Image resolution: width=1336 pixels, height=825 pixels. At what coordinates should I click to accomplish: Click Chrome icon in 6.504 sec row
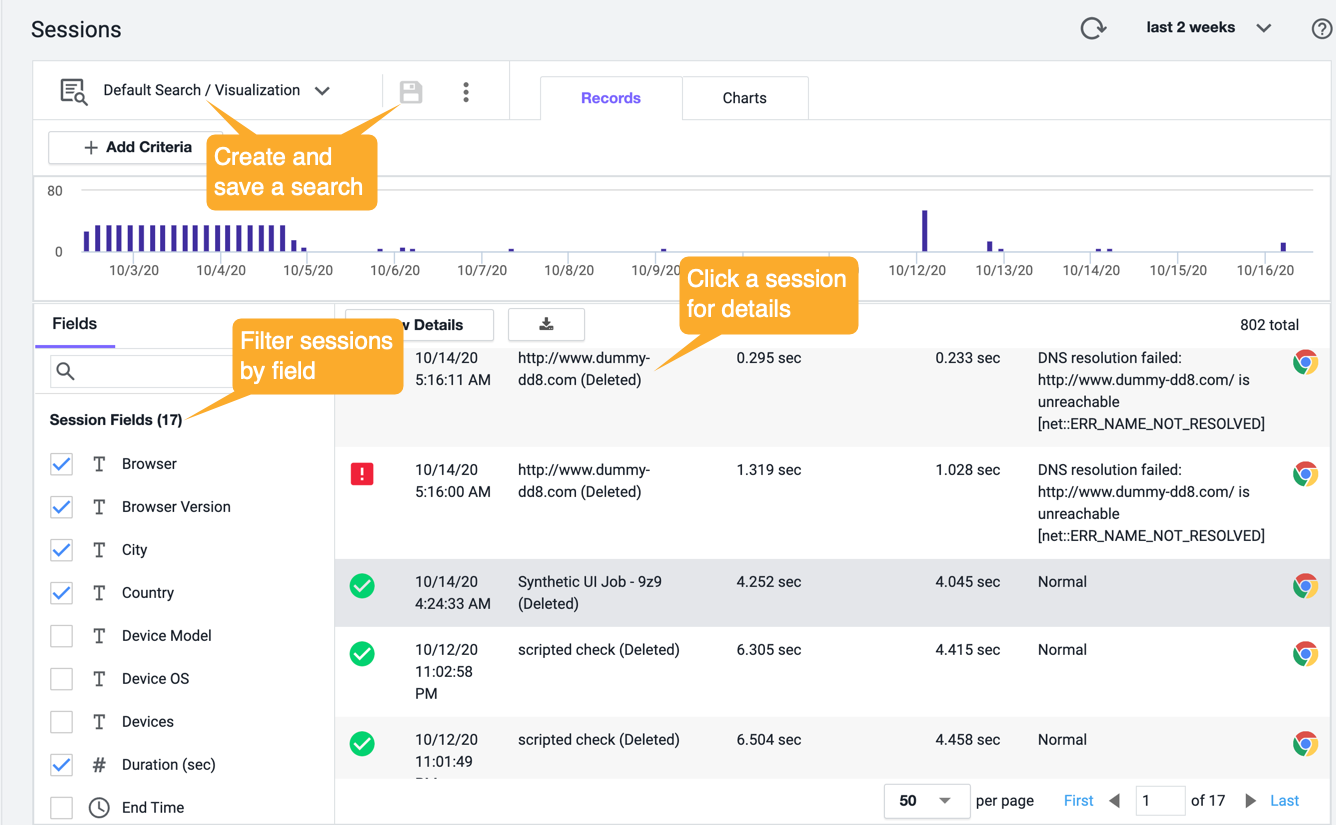click(1305, 744)
